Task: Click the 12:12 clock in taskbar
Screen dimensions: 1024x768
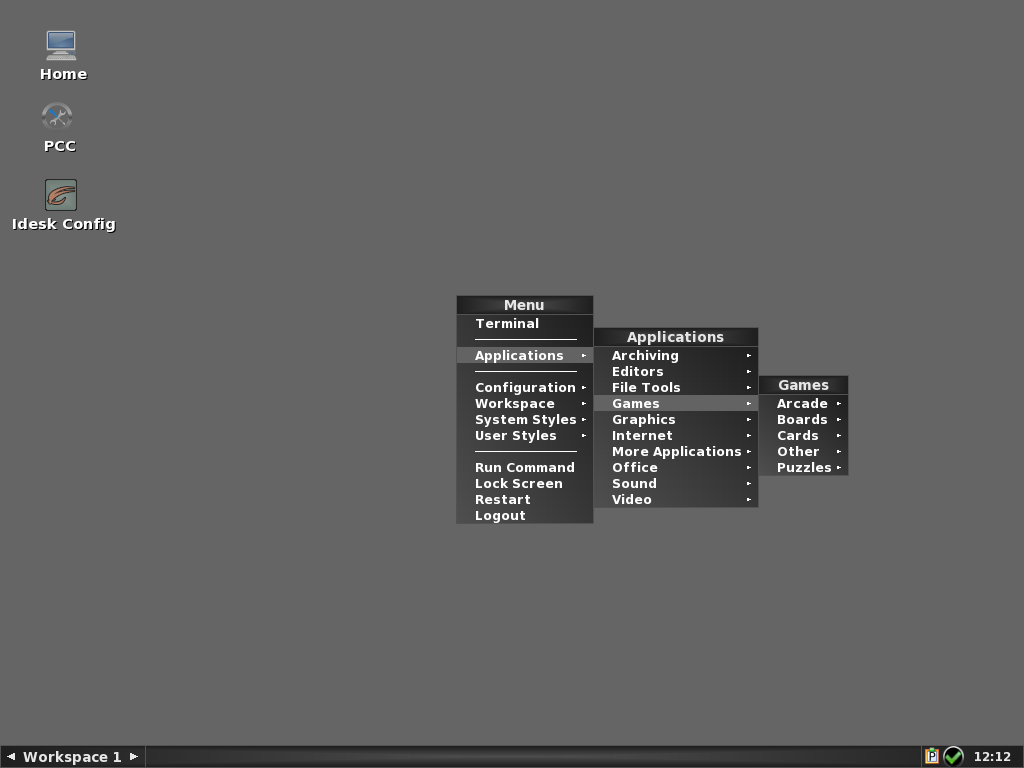Action: click(x=992, y=757)
